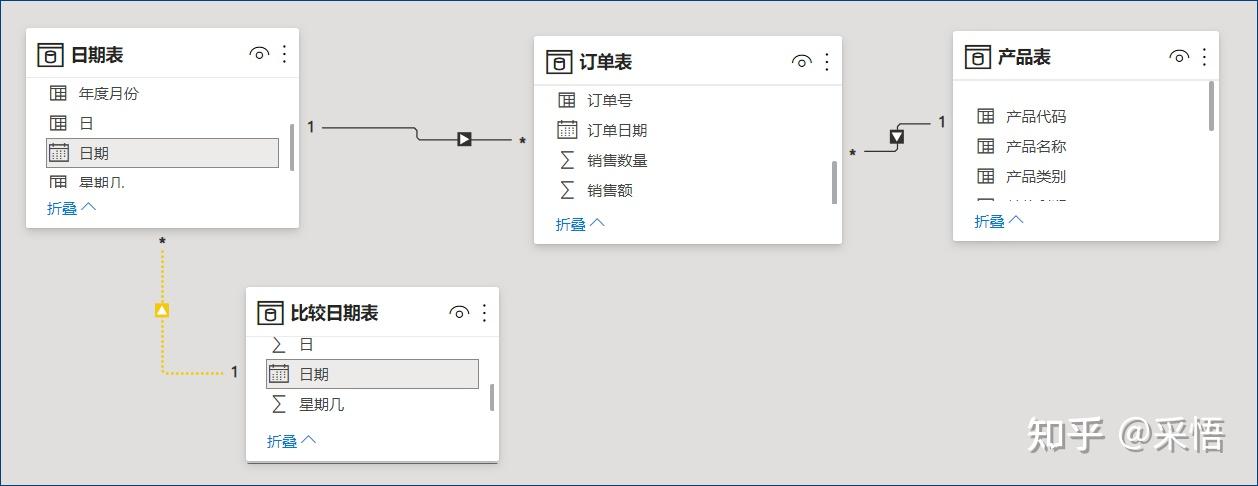Click the 订单表 table header icon

point(559,62)
